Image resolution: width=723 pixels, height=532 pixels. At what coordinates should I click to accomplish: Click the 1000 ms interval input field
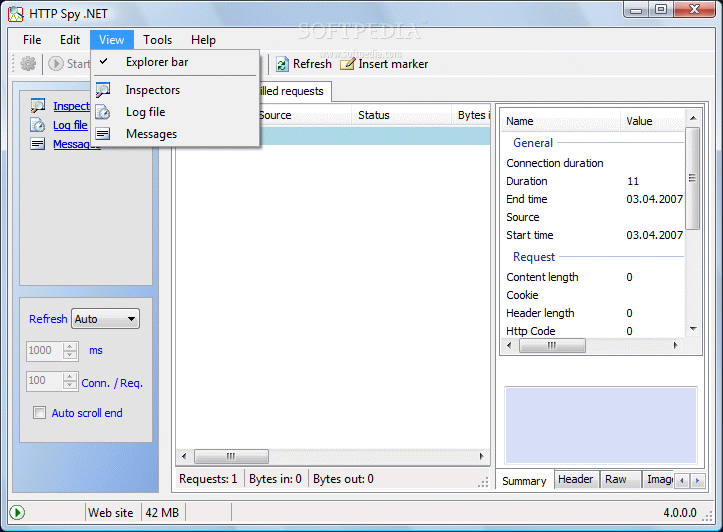(45, 351)
